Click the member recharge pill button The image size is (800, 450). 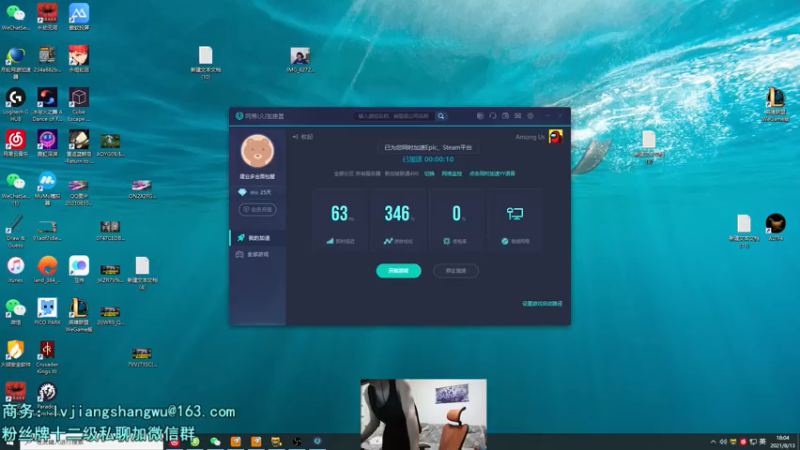(x=257, y=210)
